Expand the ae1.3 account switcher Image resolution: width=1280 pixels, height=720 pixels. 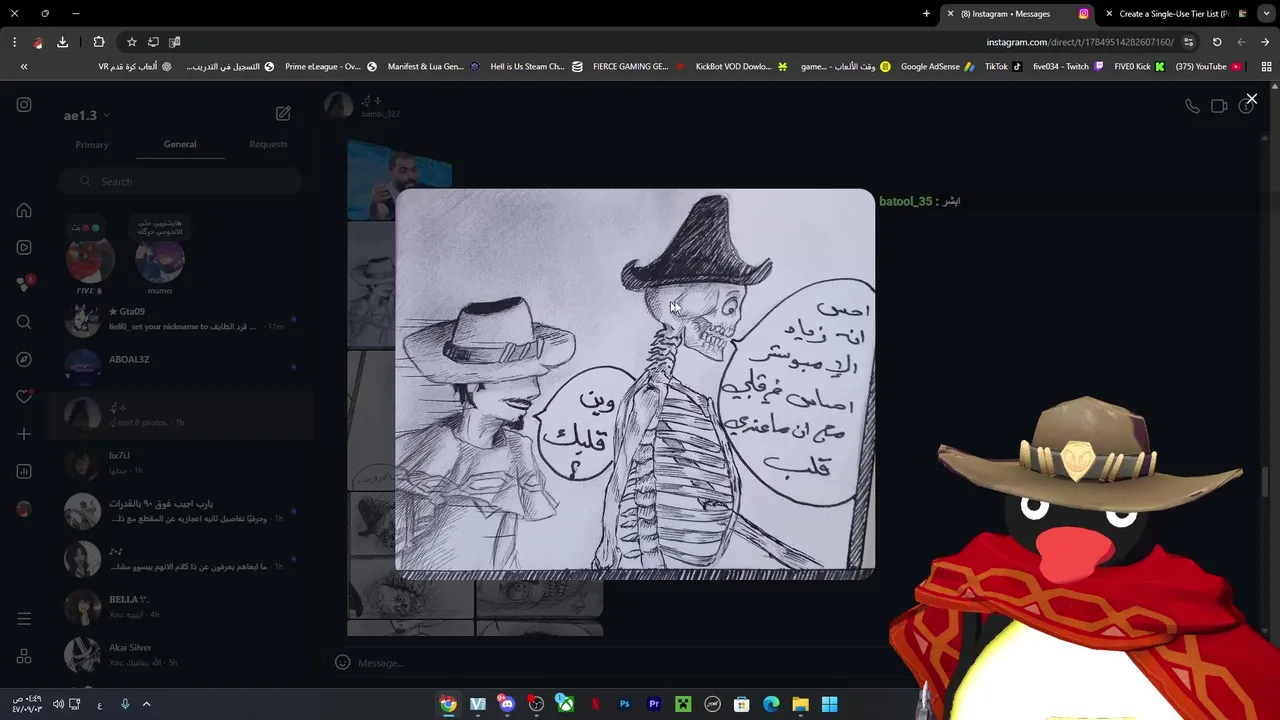point(87,115)
